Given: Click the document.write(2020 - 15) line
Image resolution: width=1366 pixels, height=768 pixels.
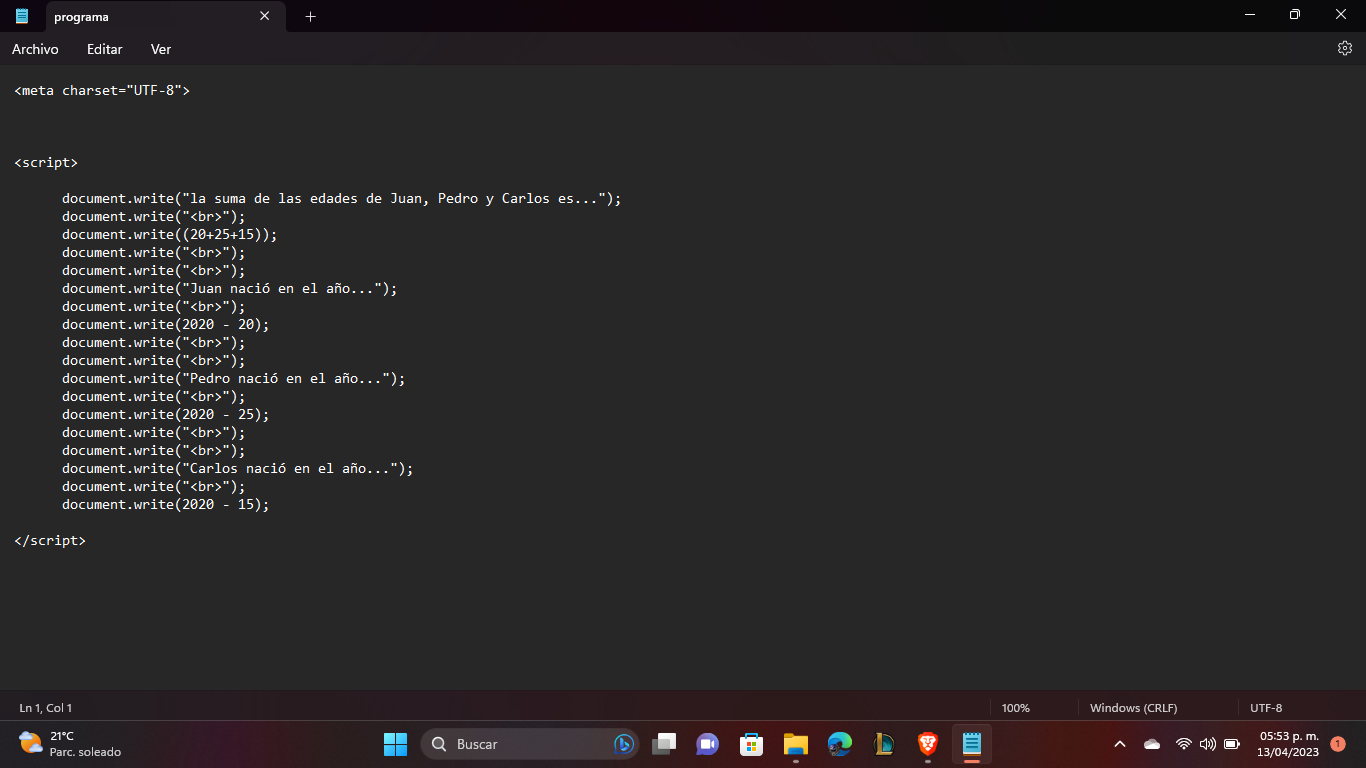Looking at the screenshot, I should pyautogui.click(x=166, y=504).
